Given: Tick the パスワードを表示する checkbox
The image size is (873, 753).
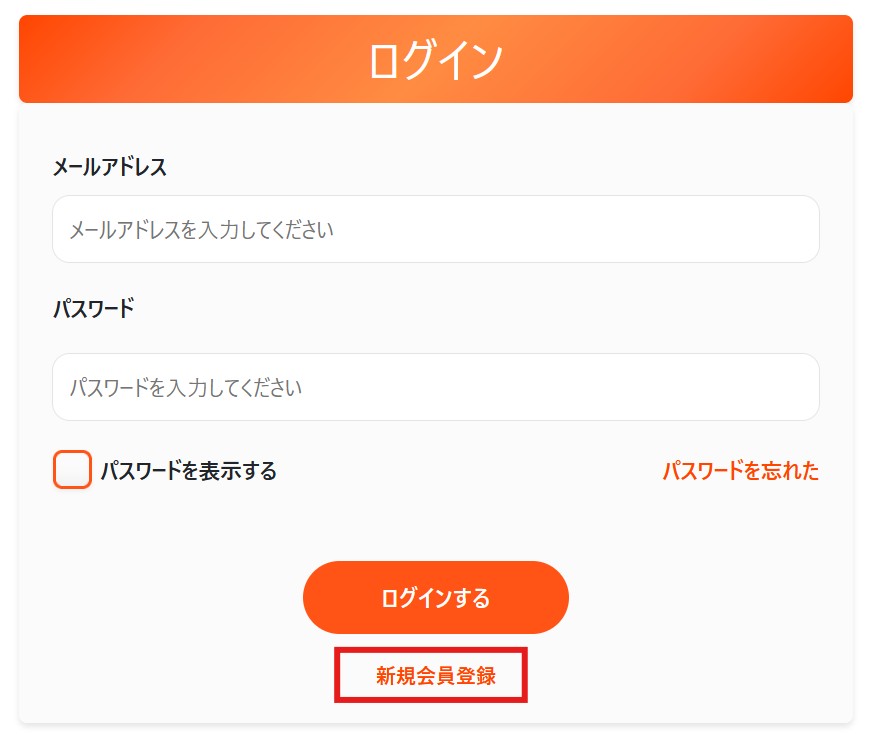Looking at the screenshot, I should [x=72, y=470].
